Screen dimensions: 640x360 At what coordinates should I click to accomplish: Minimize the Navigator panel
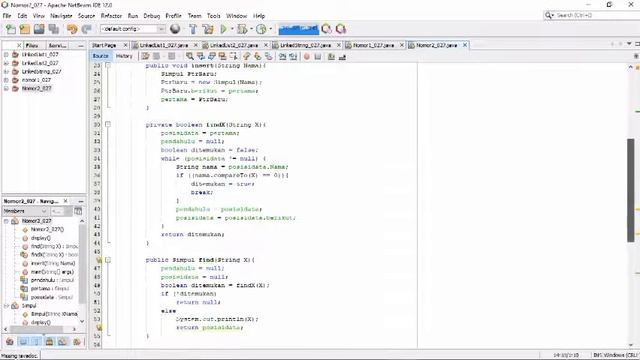pos(81,201)
